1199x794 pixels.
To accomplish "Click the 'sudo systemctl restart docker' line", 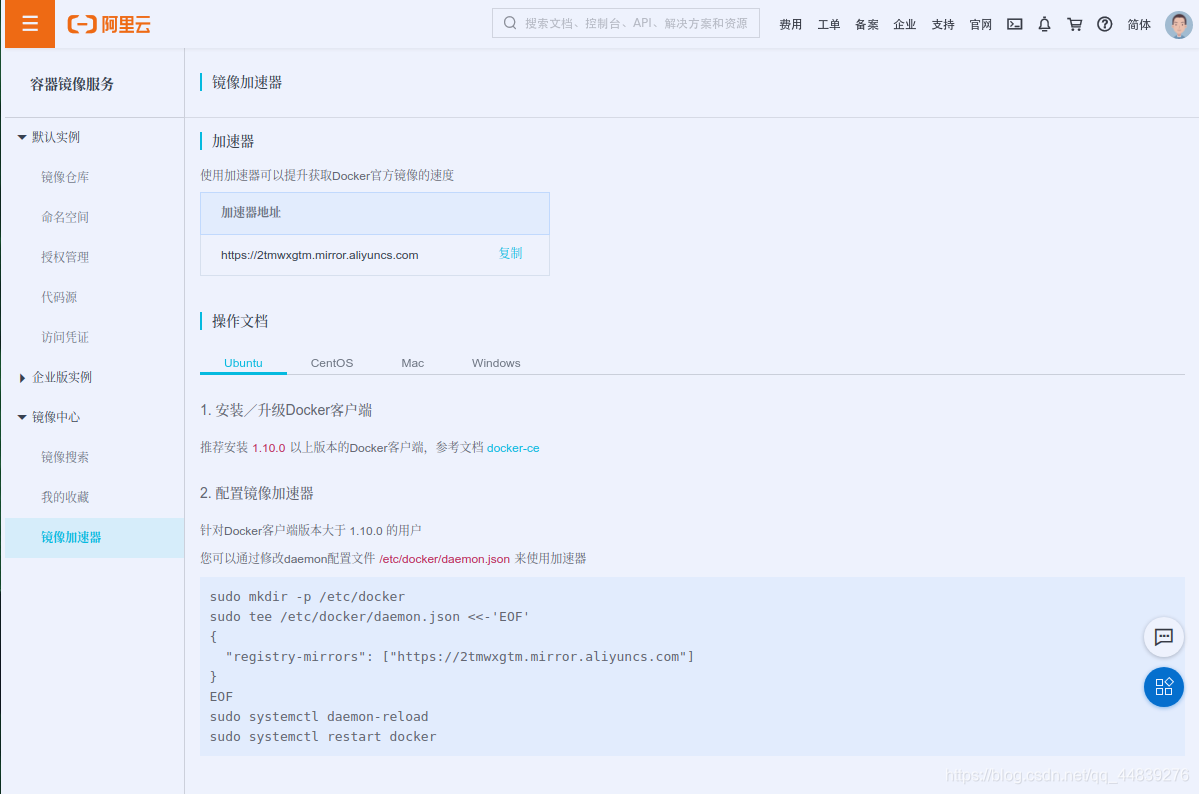I will pos(323,737).
